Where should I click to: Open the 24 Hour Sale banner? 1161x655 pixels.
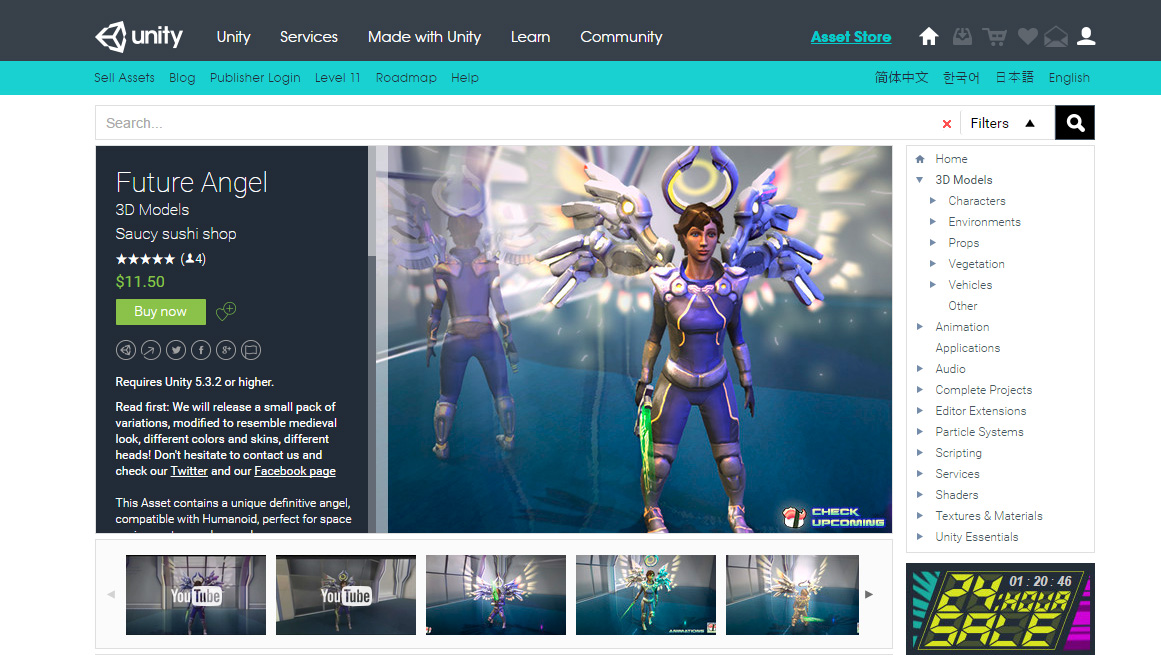[1000, 608]
